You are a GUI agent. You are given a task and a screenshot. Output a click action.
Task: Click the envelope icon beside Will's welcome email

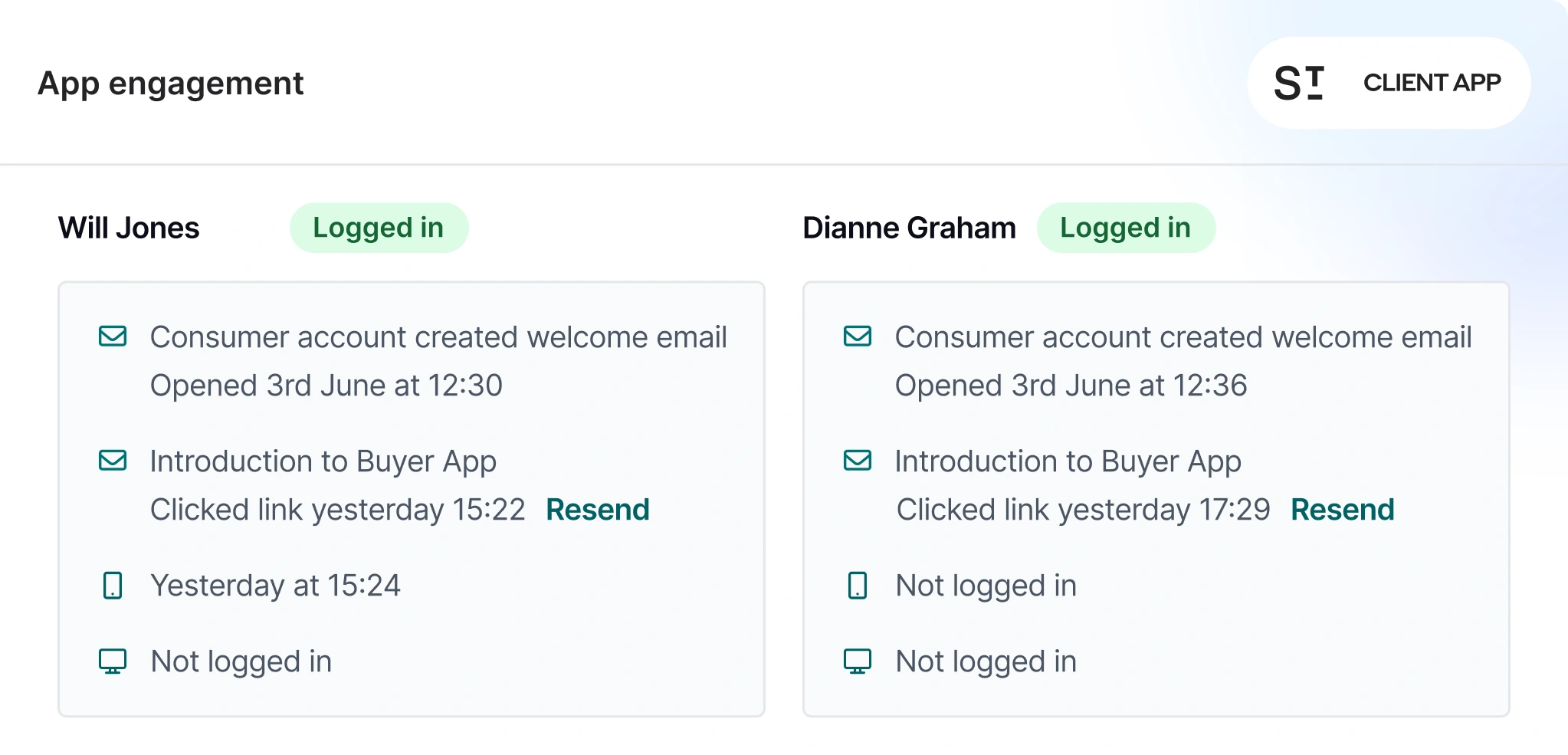113,336
